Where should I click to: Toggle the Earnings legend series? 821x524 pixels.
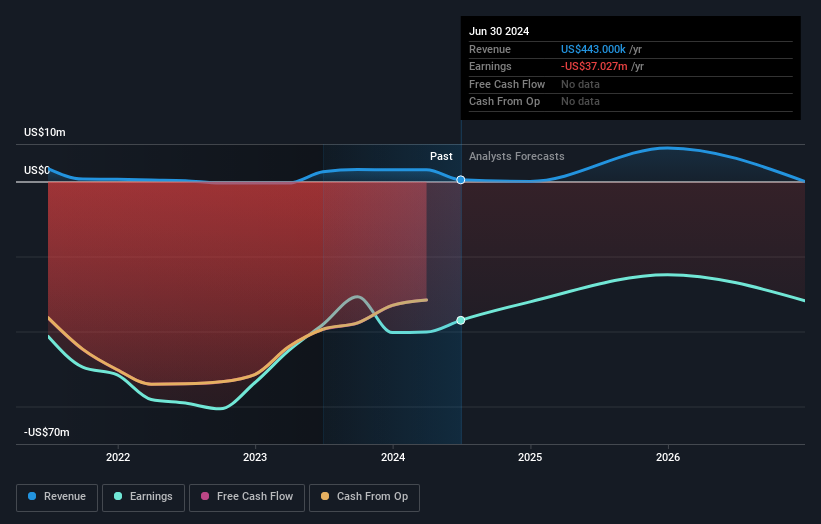click(143, 497)
